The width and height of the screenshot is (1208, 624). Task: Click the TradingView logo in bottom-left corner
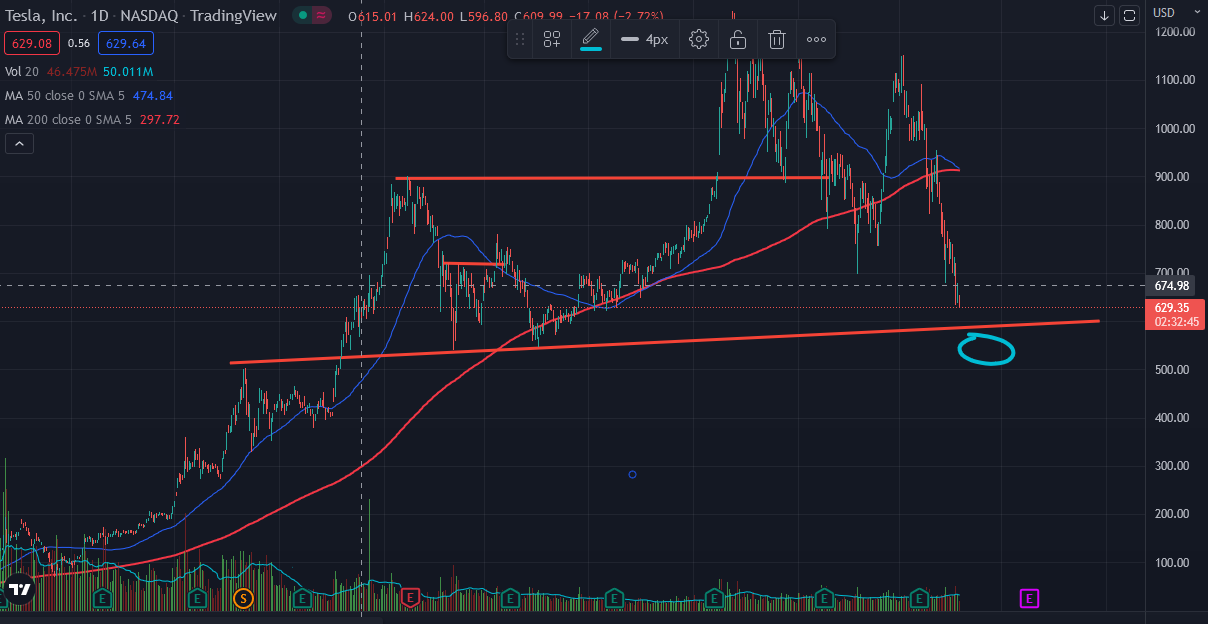pyautogui.click(x=19, y=590)
